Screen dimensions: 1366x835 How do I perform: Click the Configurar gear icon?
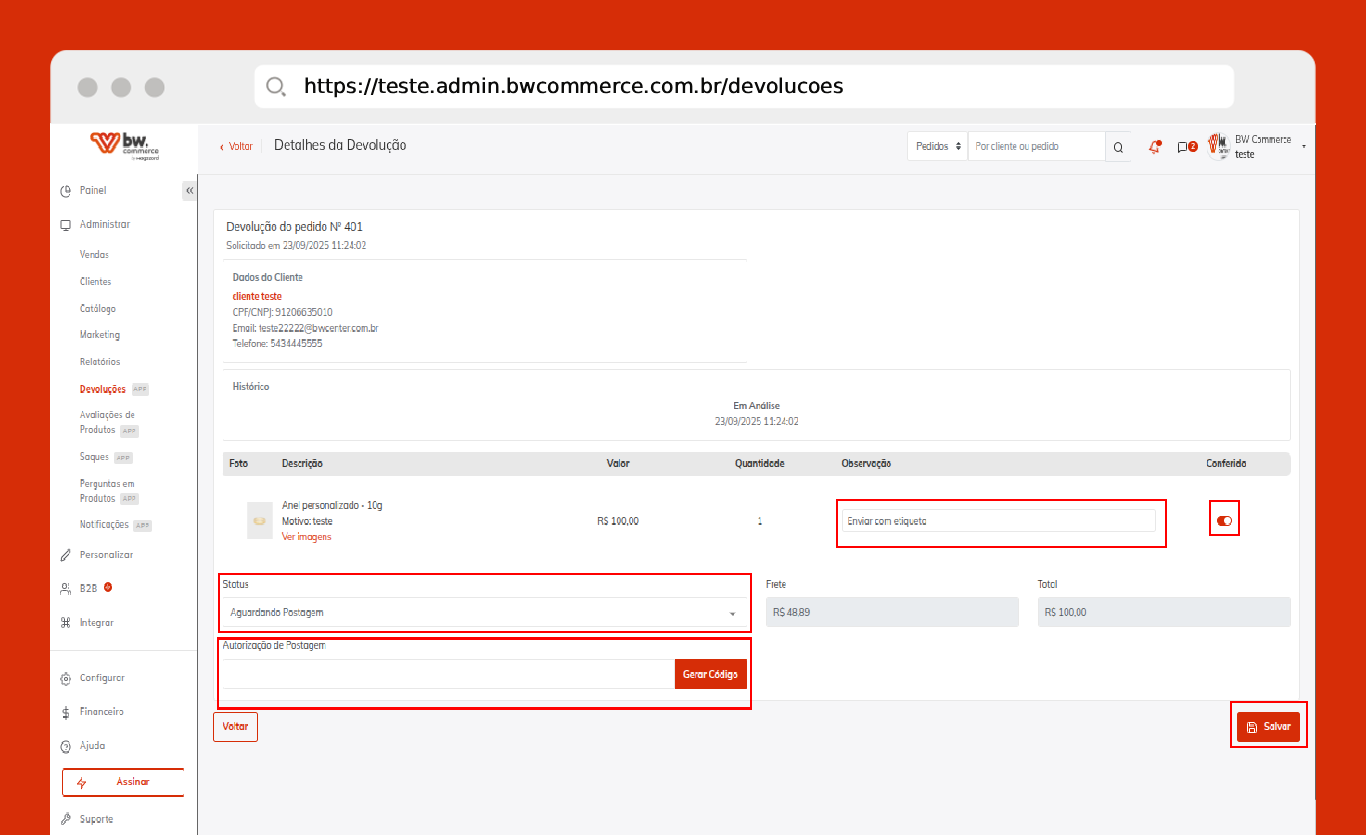click(x=65, y=678)
